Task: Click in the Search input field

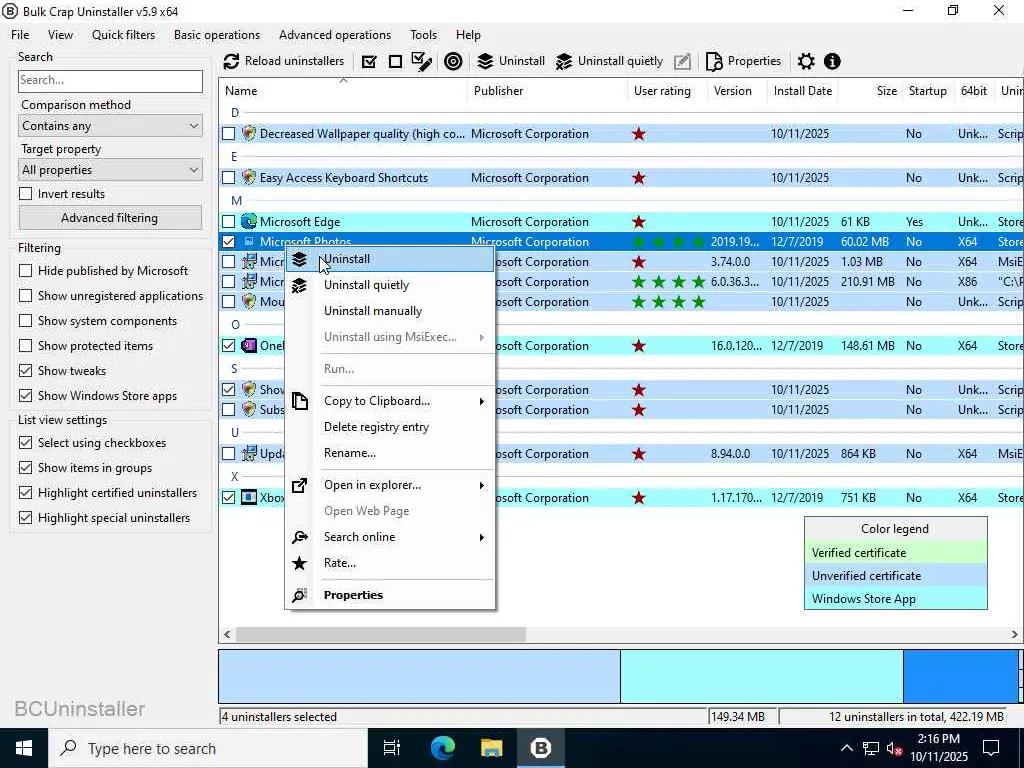Action: pos(110,81)
